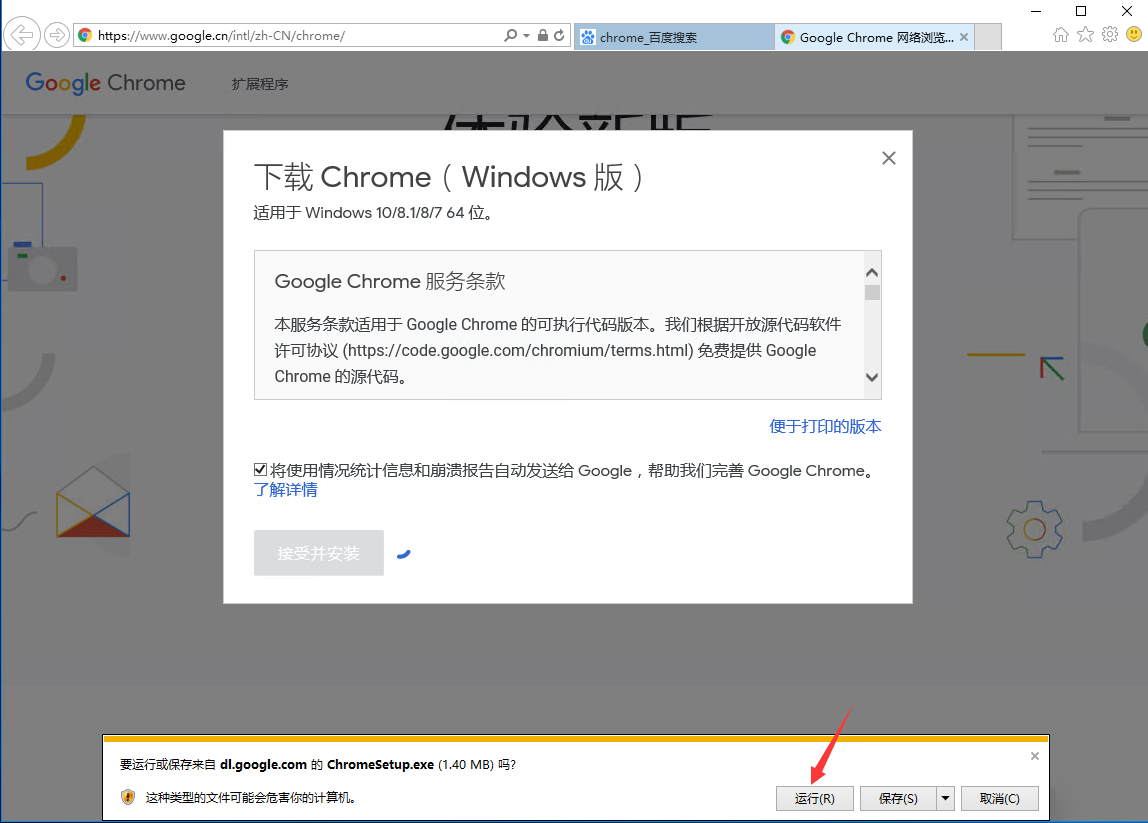Click the Google Chrome logo

(105, 83)
